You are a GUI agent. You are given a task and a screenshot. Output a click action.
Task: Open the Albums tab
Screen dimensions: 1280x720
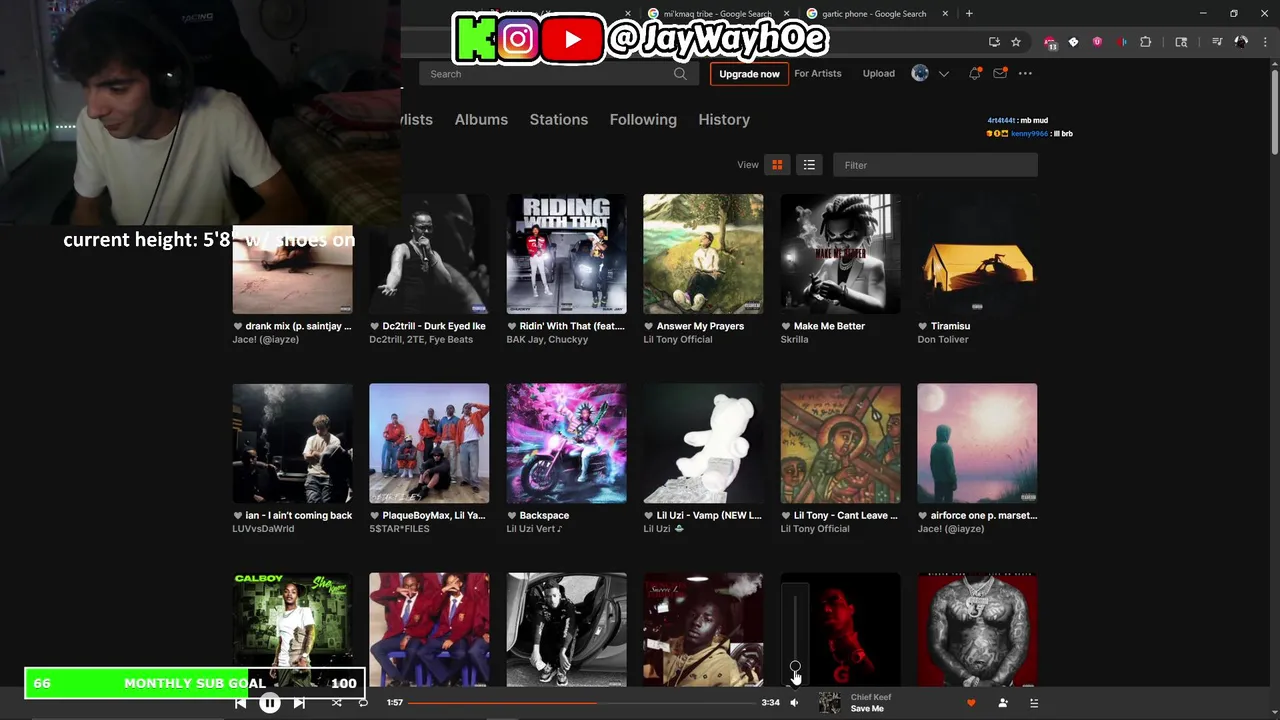[481, 119]
